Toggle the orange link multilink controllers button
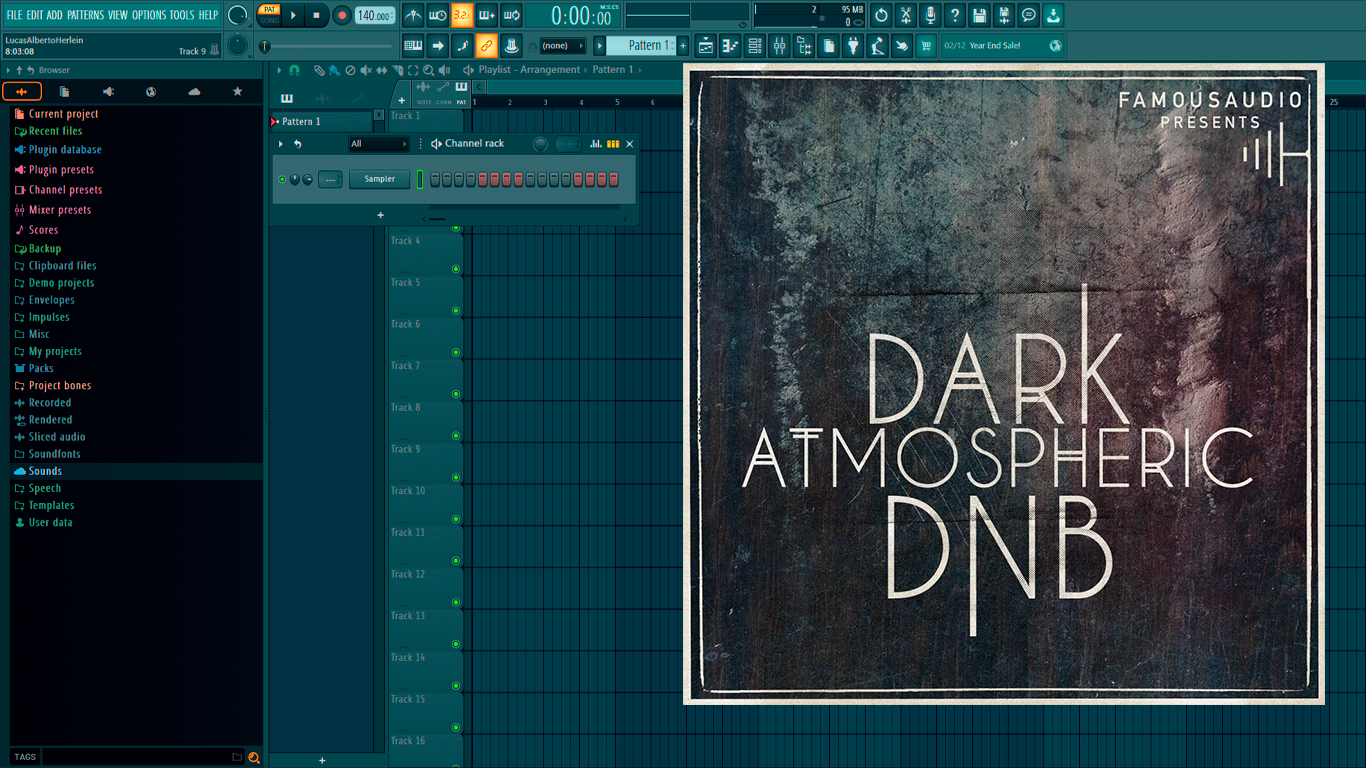The height and width of the screenshot is (768, 1366). [486, 45]
